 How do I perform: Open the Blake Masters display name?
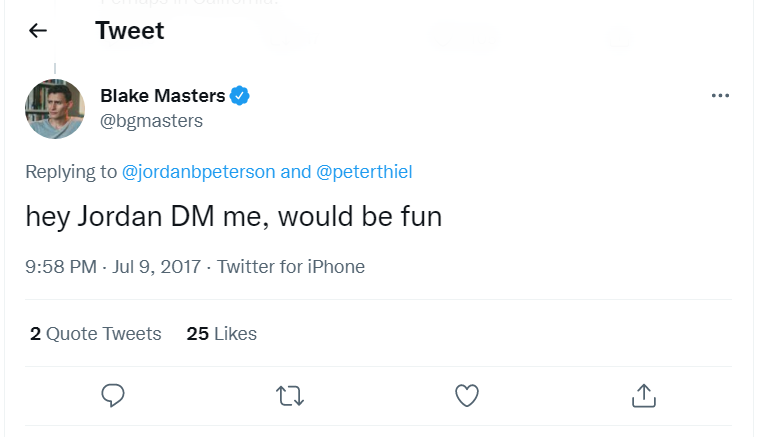[x=163, y=95]
